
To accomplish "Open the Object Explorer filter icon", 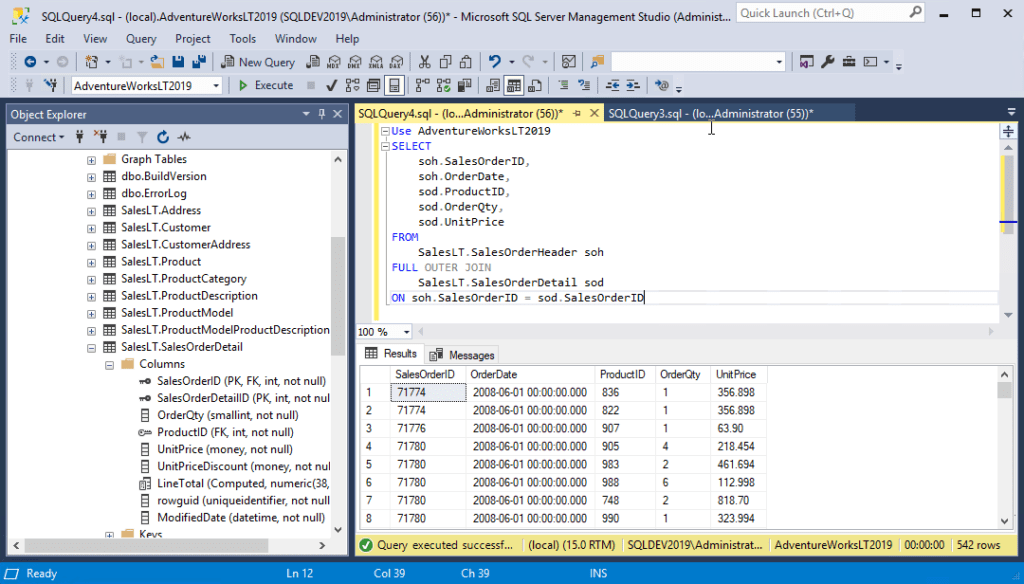I will [143, 137].
